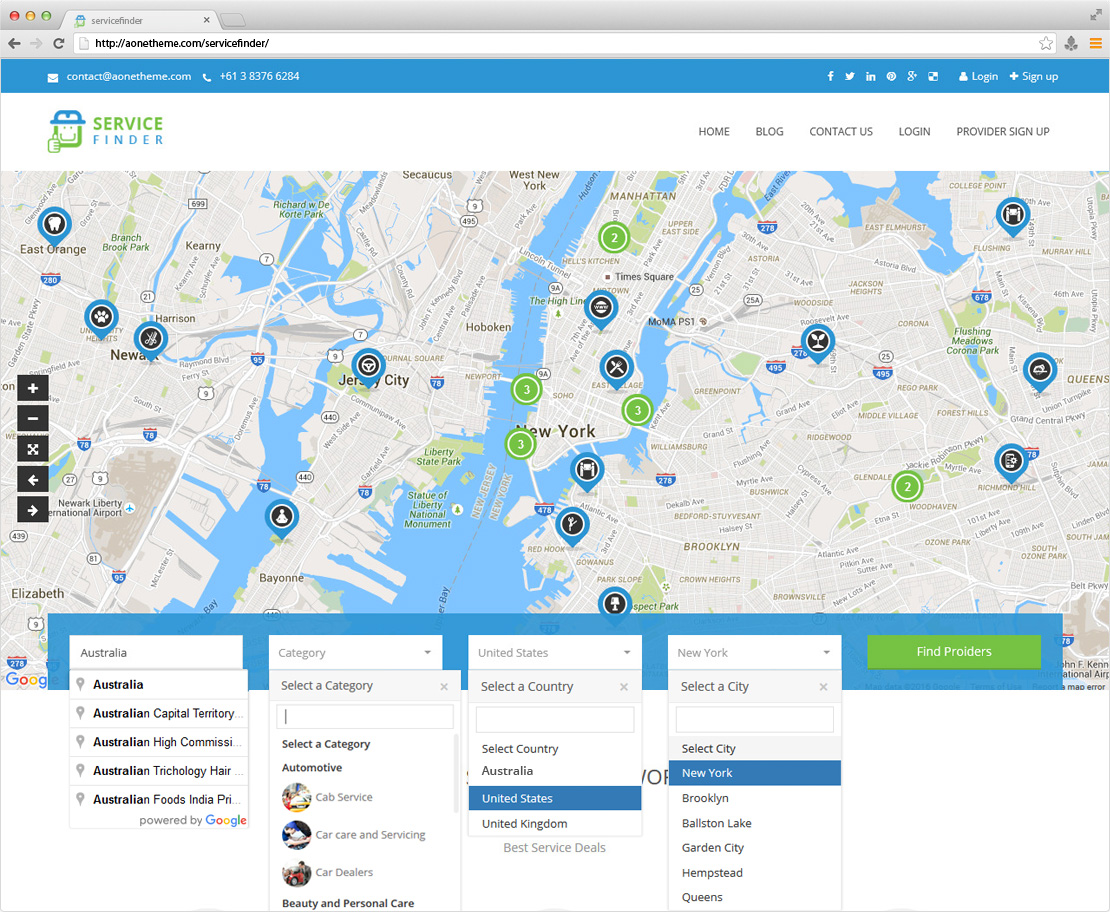This screenshot has width=1110, height=912.
Task: Bookmark the page with the star icon
Action: 1046,43
